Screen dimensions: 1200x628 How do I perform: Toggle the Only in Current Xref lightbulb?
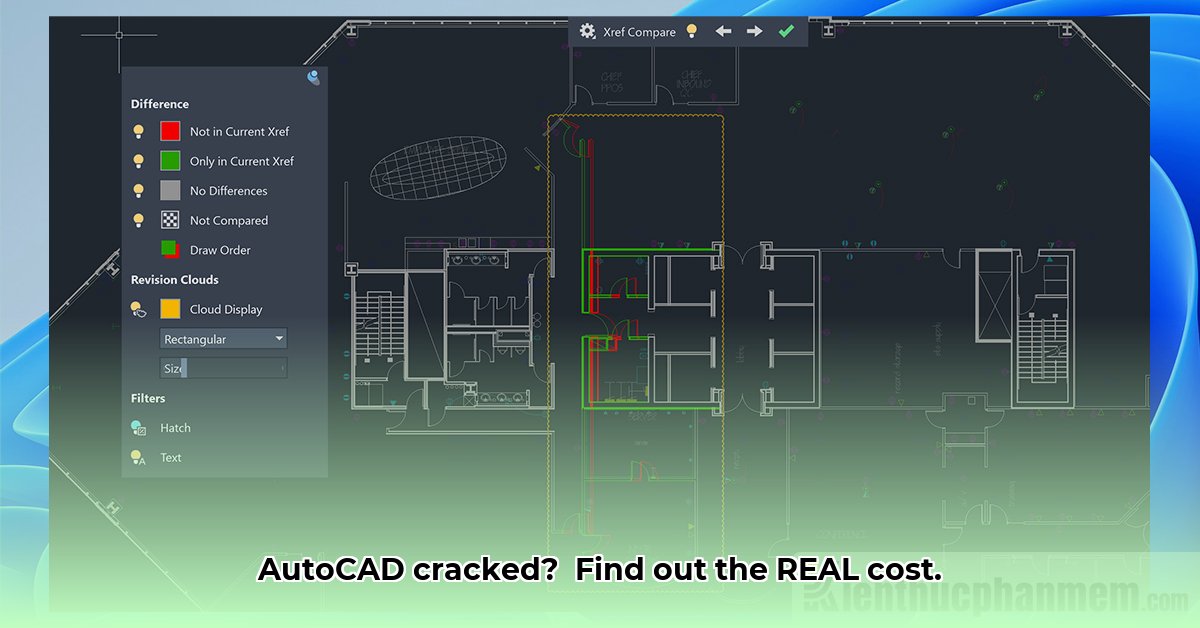[x=139, y=161]
